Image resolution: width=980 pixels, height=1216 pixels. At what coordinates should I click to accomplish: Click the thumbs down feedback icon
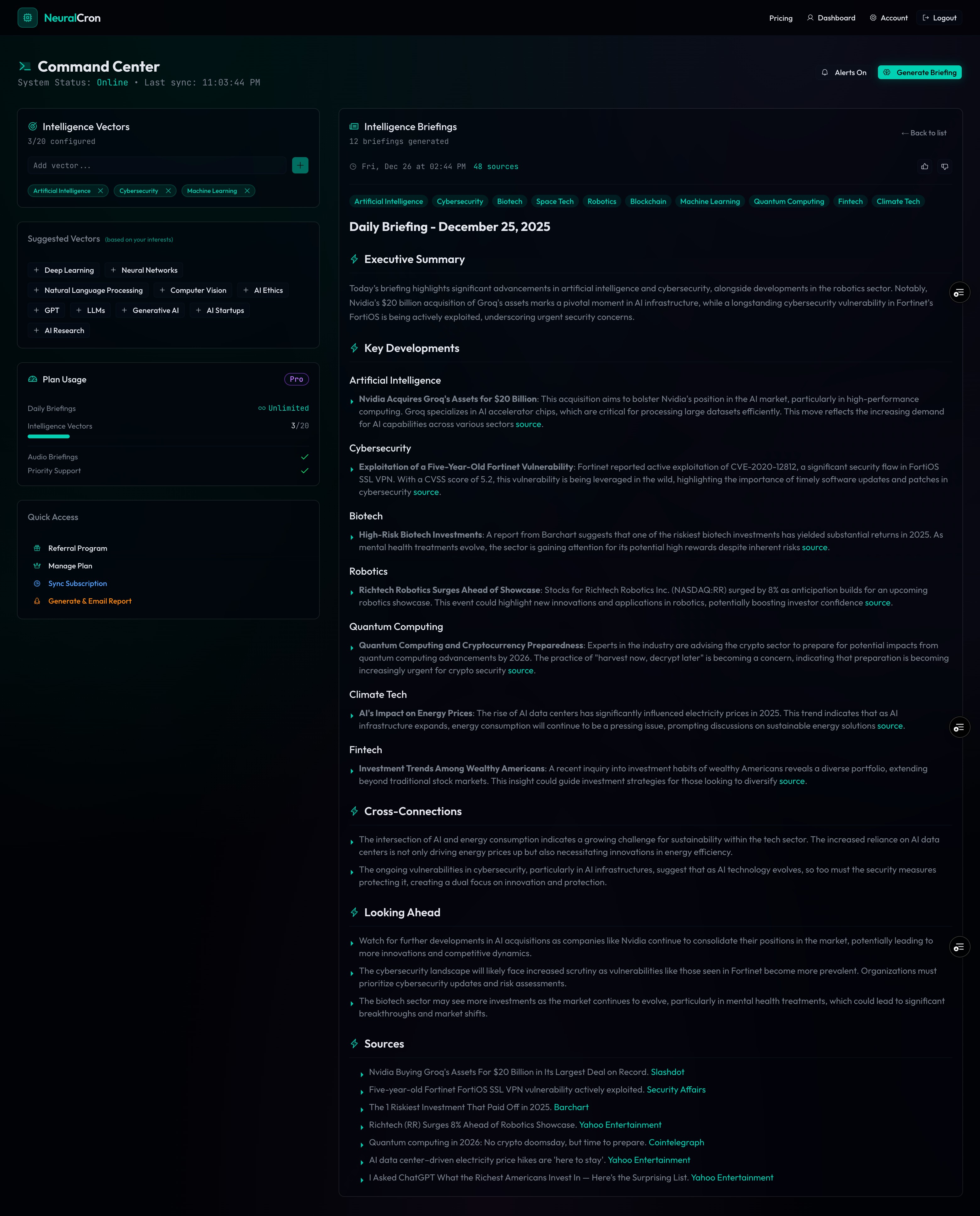[945, 167]
